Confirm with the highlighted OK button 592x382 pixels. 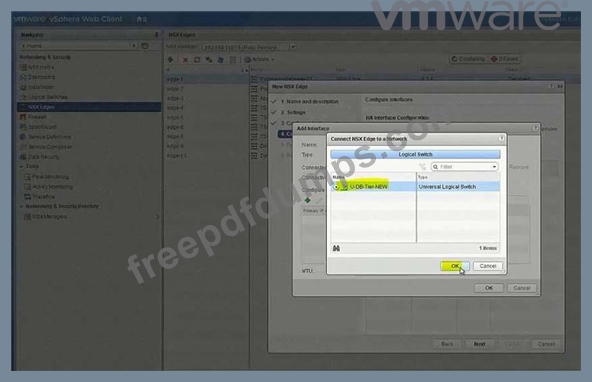[x=455, y=266]
